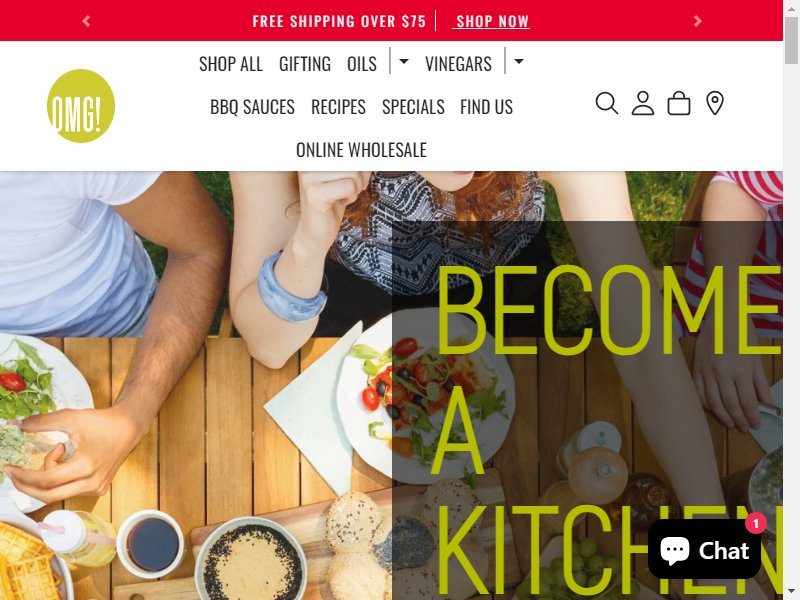Open the Specials menu item

pos(413,107)
